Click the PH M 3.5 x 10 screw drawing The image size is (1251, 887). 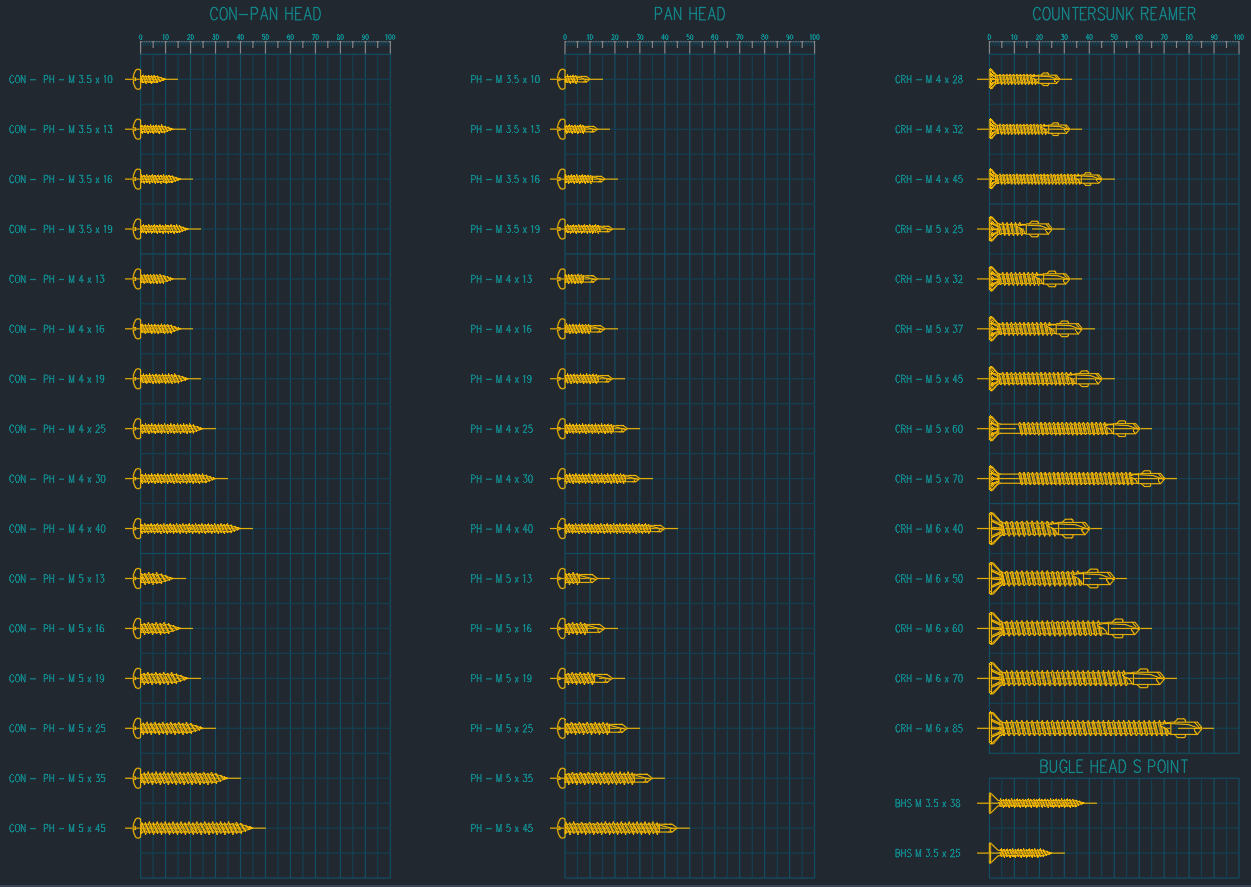coord(577,79)
